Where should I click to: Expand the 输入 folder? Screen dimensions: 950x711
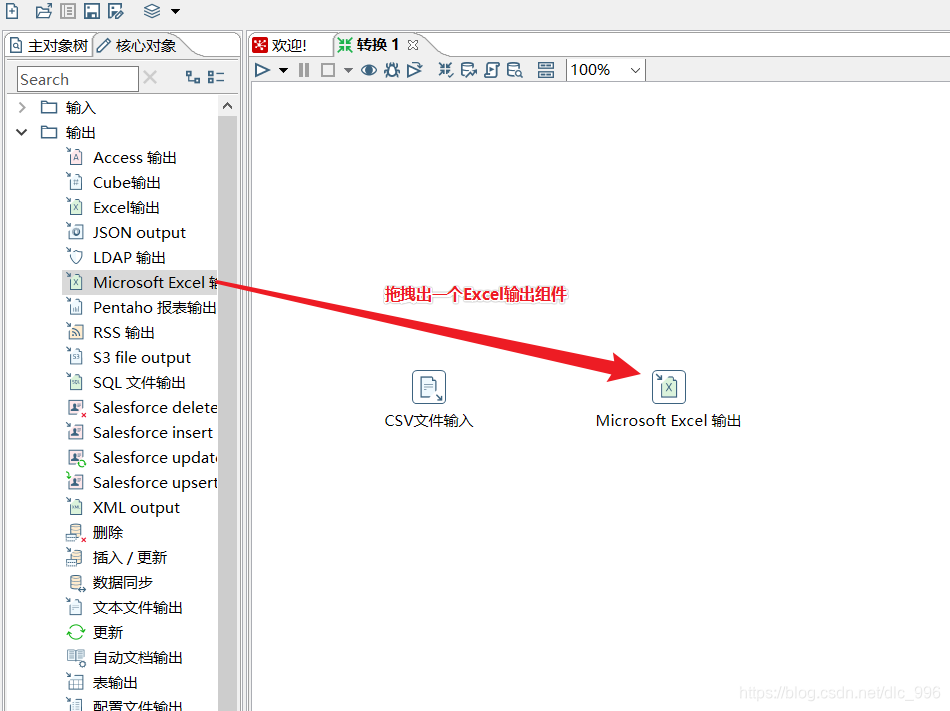[22, 107]
